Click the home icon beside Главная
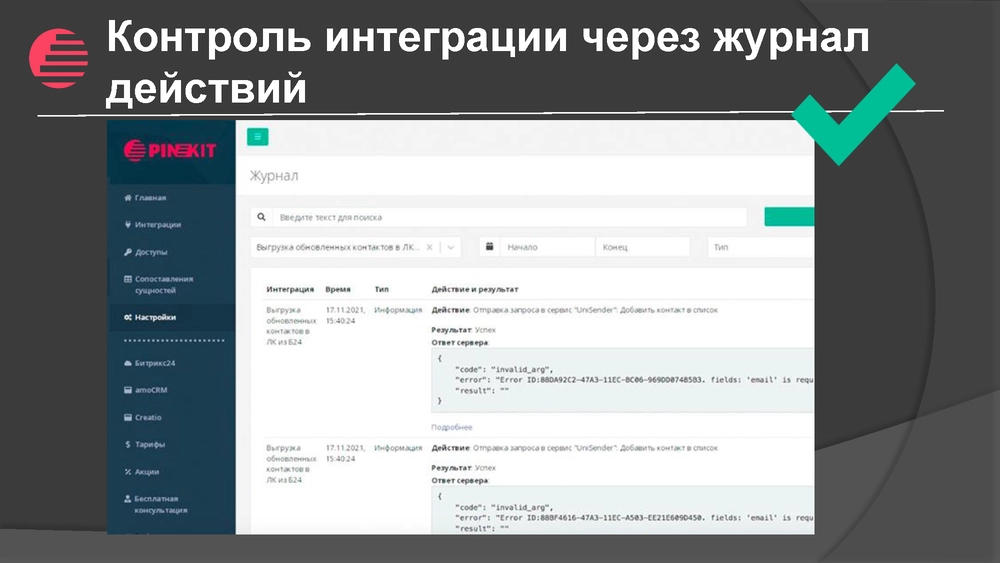 (127, 198)
